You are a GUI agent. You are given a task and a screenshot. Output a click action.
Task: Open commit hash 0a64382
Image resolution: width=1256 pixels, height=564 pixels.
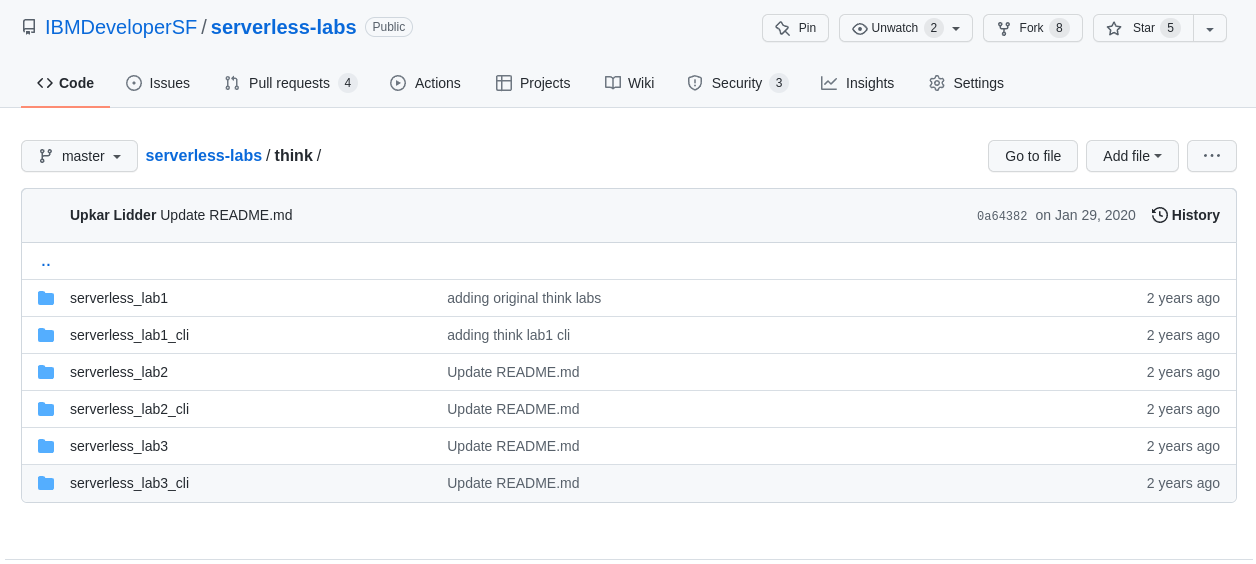pos(1002,216)
